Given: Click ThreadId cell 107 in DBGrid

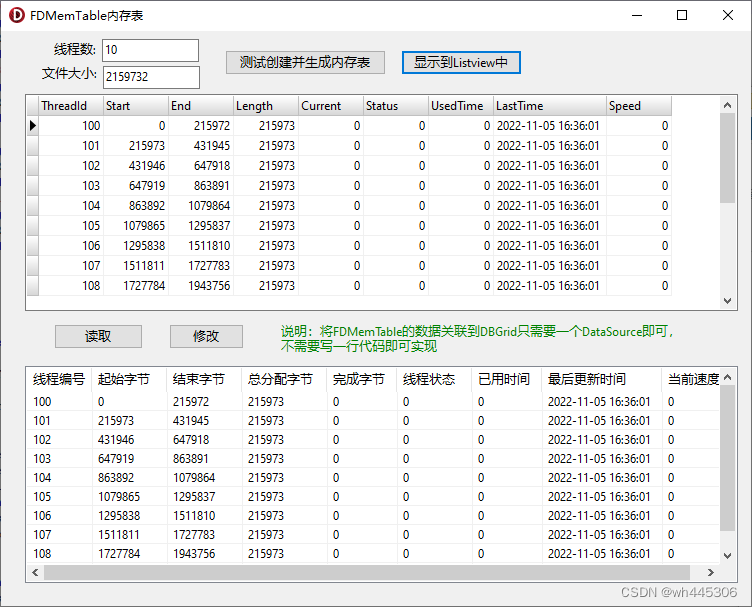Looking at the screenshot, I should (x=71, y=266).
